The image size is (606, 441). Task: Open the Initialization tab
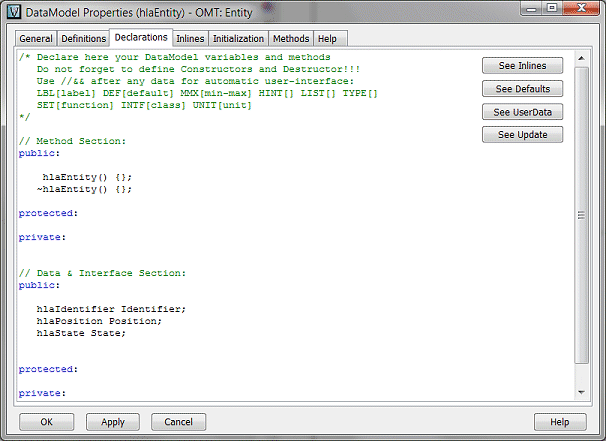tap(238, 39)
